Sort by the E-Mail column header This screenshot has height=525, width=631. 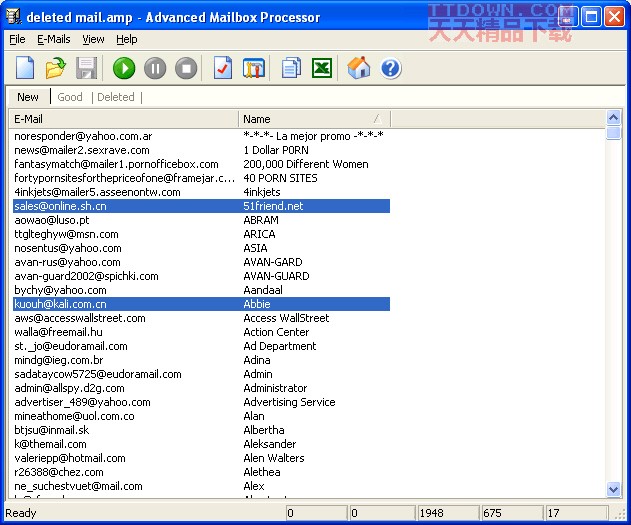click(124, 119)
